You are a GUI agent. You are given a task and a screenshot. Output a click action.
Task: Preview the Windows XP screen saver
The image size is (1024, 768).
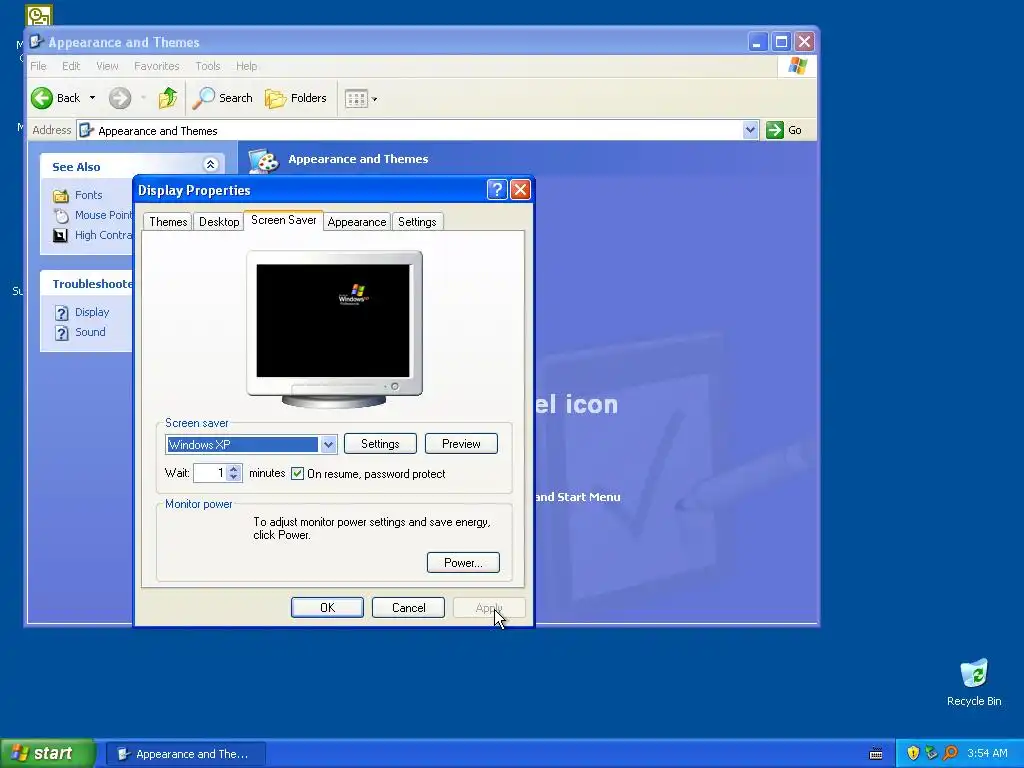click(x=461, y=443)
